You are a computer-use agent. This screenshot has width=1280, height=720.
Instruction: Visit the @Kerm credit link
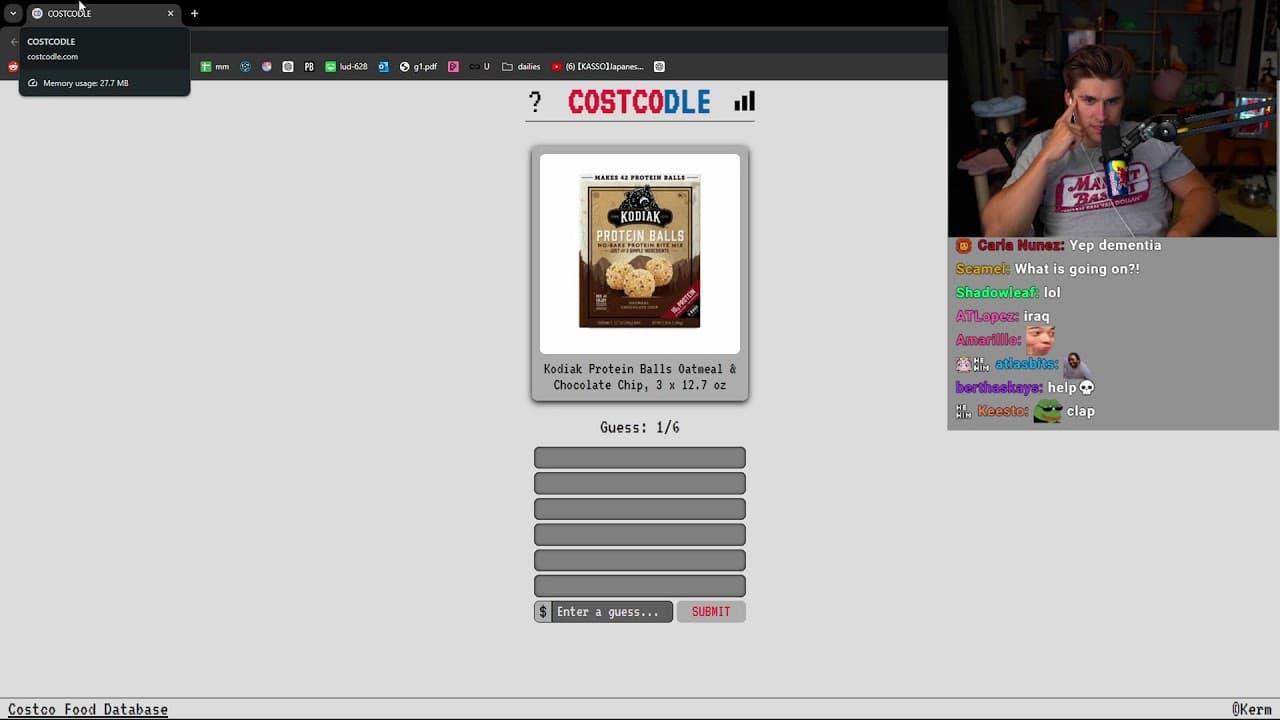1251,709
